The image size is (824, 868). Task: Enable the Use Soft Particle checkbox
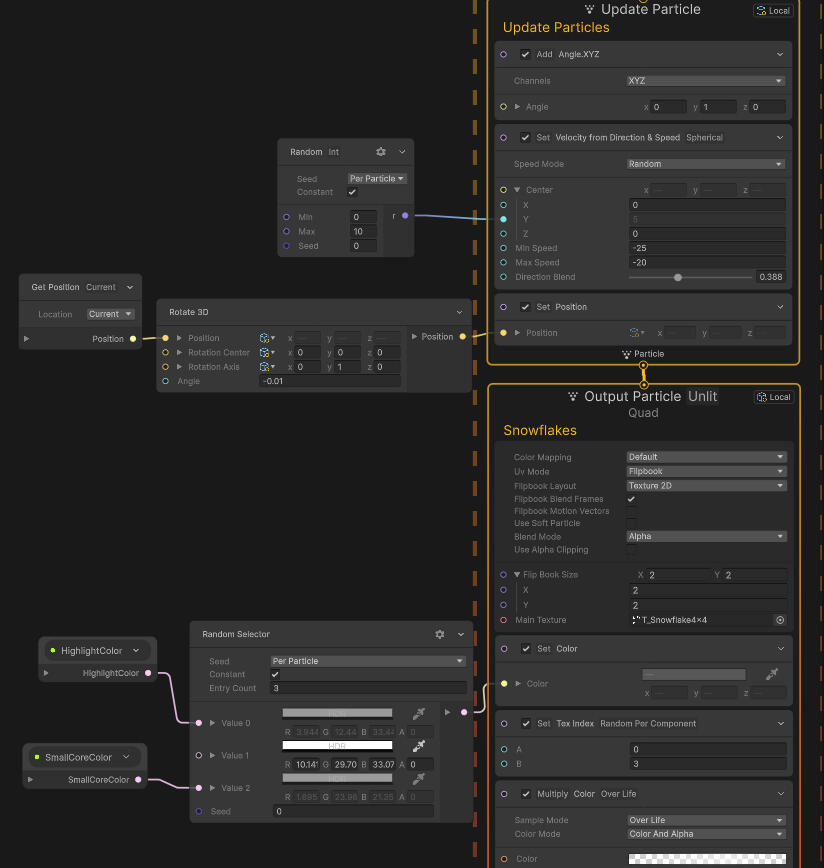click(x=631, y=524)
